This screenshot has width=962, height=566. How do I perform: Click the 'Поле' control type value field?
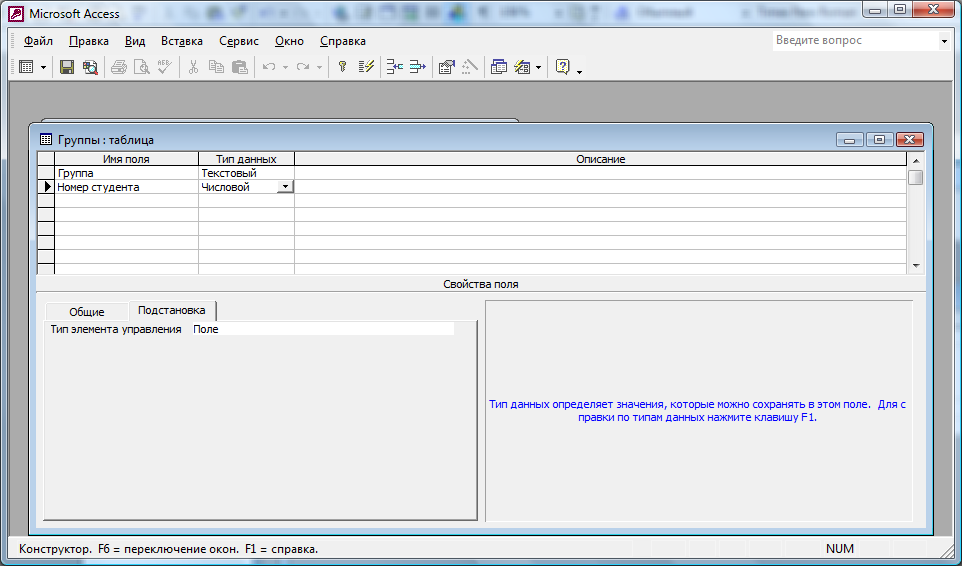[x=322, y=329]
